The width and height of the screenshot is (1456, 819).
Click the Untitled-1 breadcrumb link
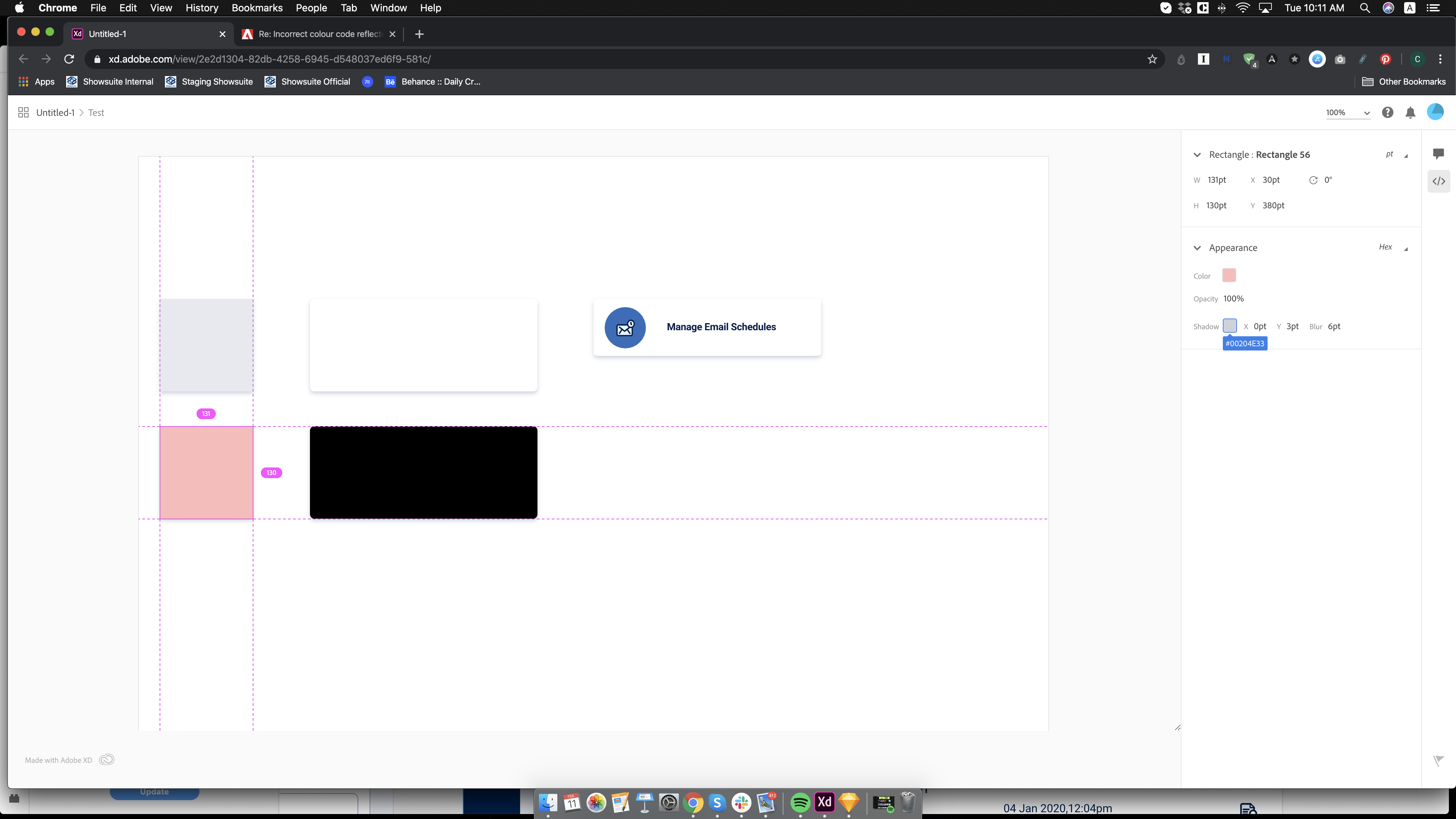(x=55, y=112)
